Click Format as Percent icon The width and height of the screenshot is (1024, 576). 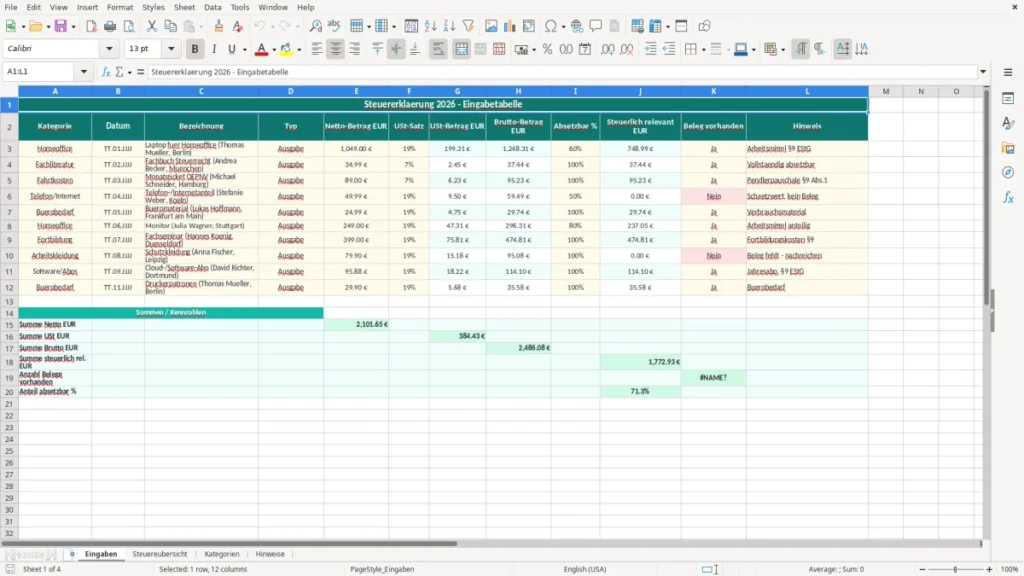tap(547, 49)
